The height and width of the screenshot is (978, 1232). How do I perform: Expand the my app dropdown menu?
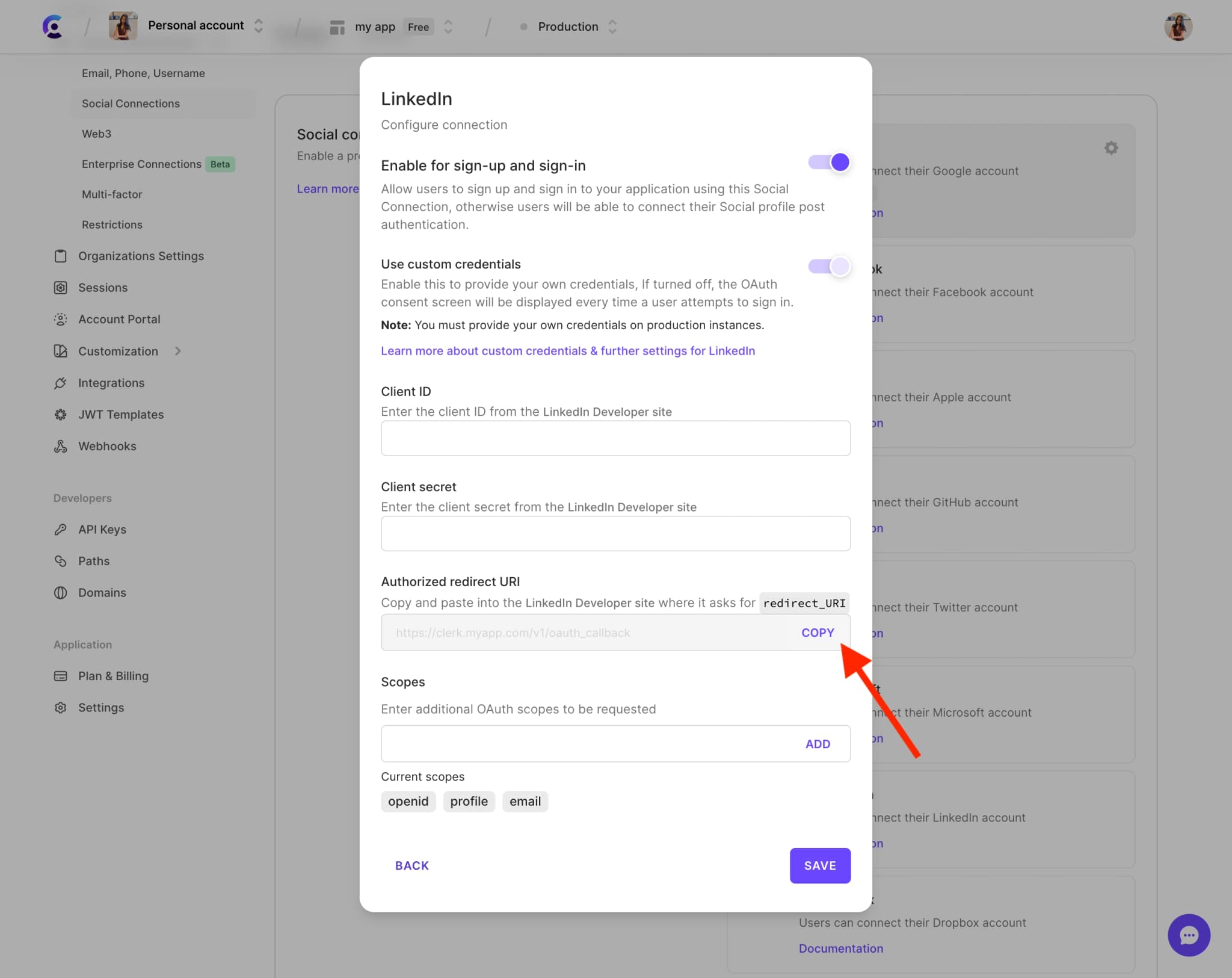[448, 26]
